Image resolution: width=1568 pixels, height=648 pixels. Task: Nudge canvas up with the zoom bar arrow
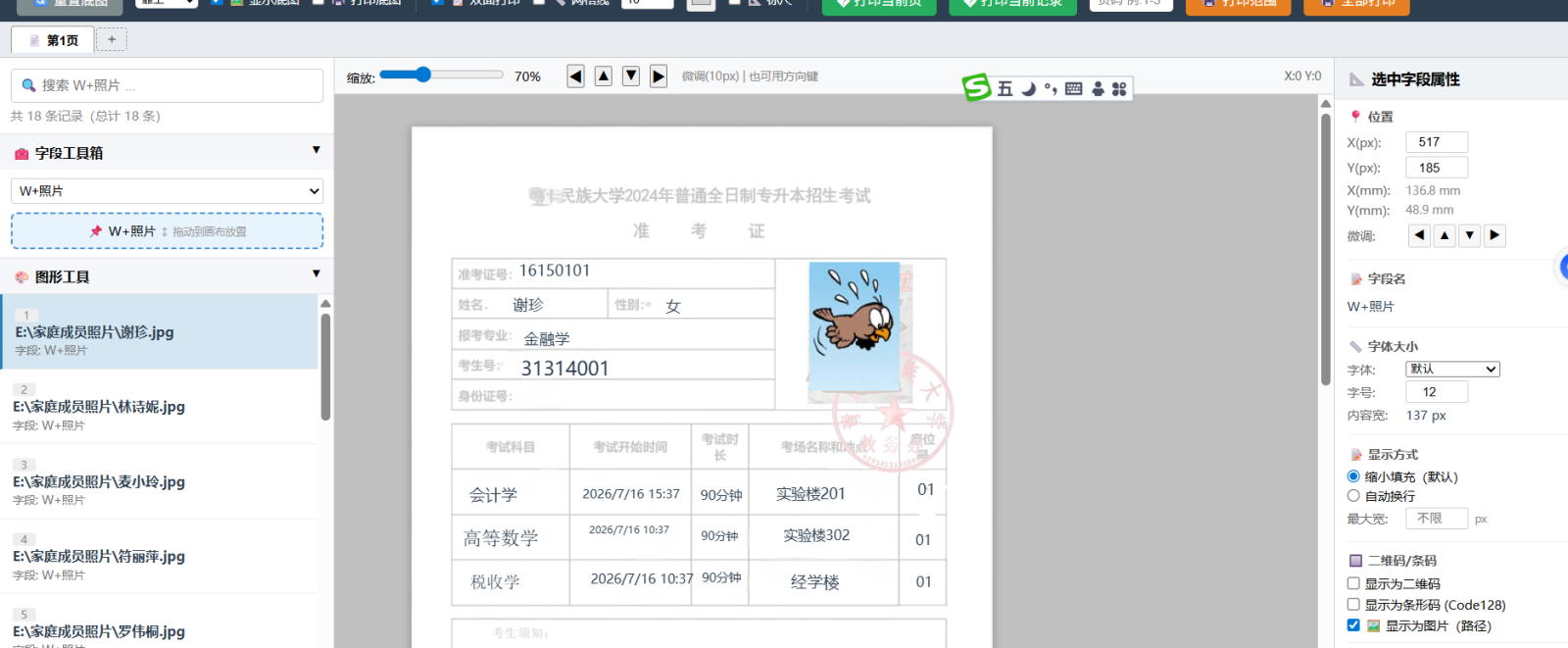(x=604, y=75)
